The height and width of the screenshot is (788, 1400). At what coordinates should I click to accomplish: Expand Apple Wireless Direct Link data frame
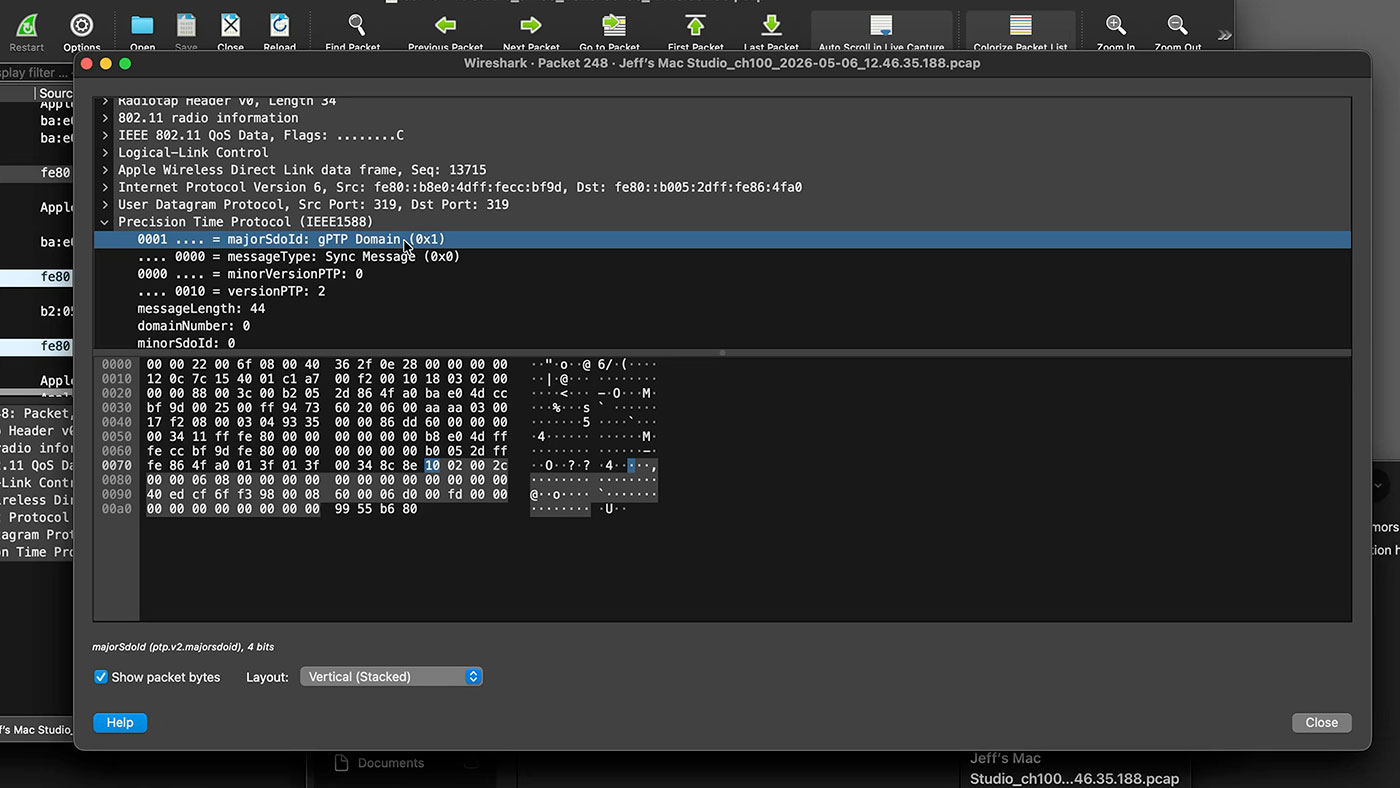pyautogui.click(x=105, y=170)
